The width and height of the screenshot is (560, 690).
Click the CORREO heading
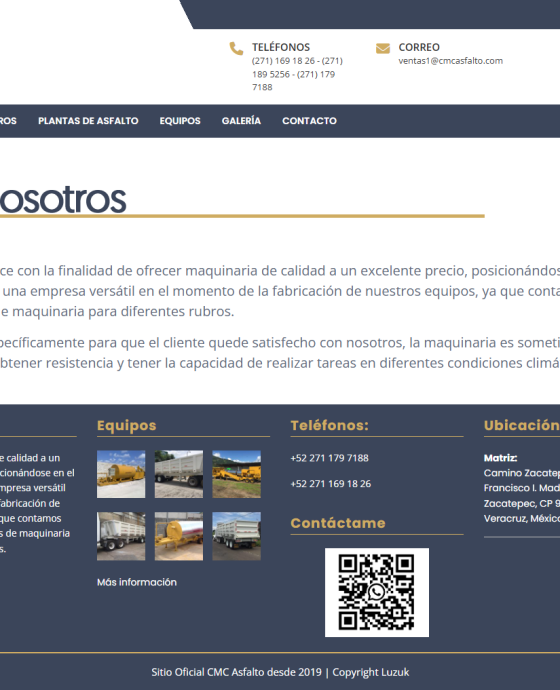(419, 47)
